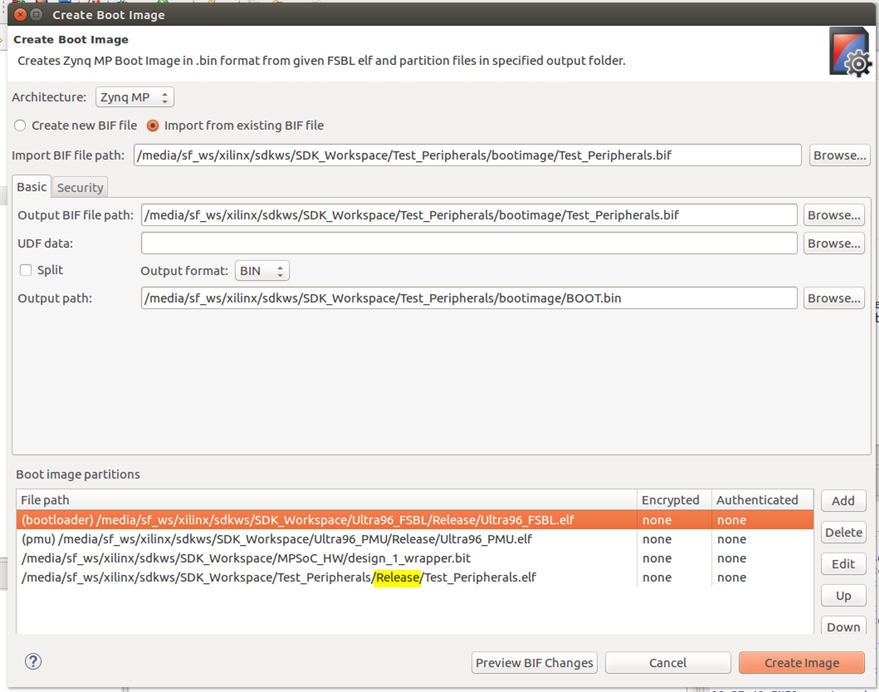Click Preview BIF Changes button
Image resolution: width=879 pixels, height=692 pixels.
tap(534, 663)
